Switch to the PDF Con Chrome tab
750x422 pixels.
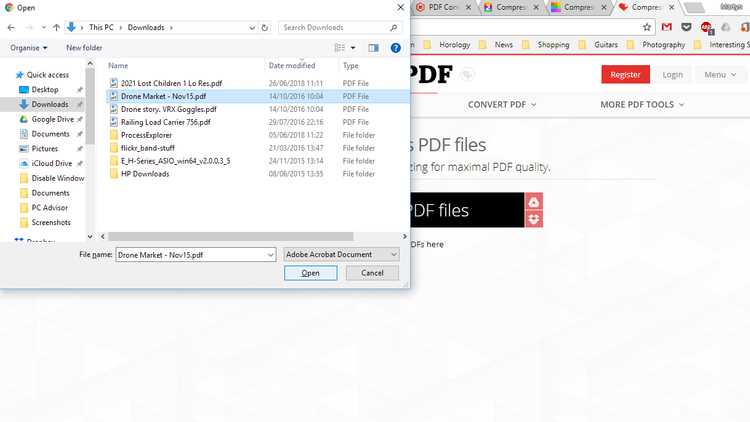click(442, 7)
